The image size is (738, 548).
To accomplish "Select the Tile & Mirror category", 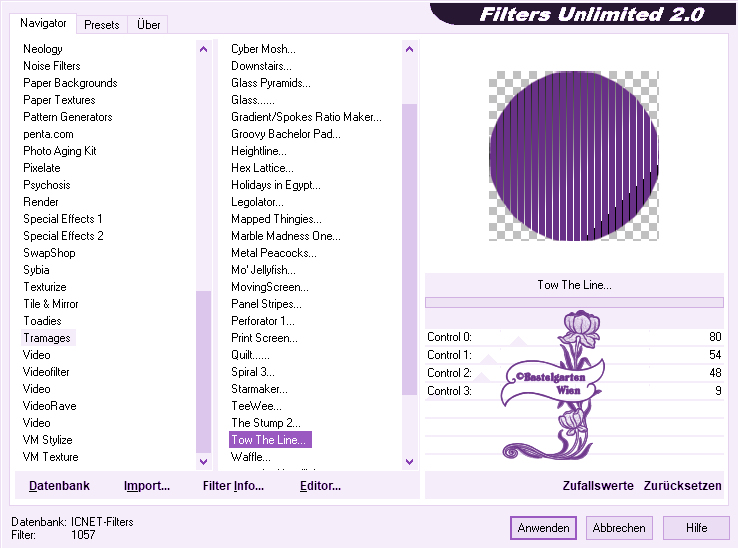I will point(51,304).
